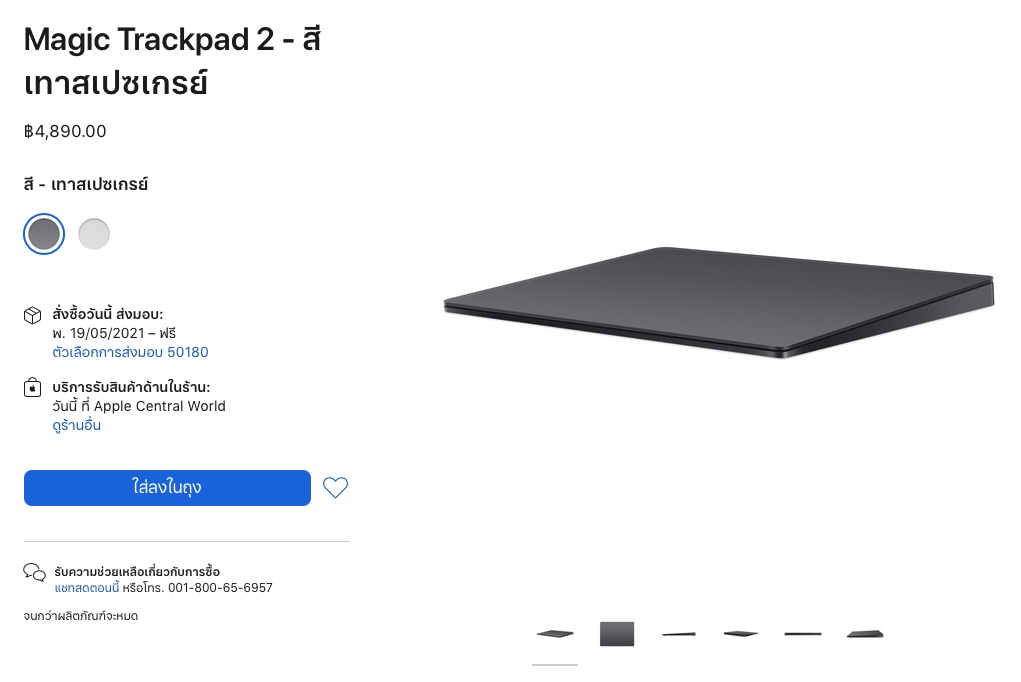Click the Apple store bag icon
Screen dimensions: 1021x682
point(33,388)
